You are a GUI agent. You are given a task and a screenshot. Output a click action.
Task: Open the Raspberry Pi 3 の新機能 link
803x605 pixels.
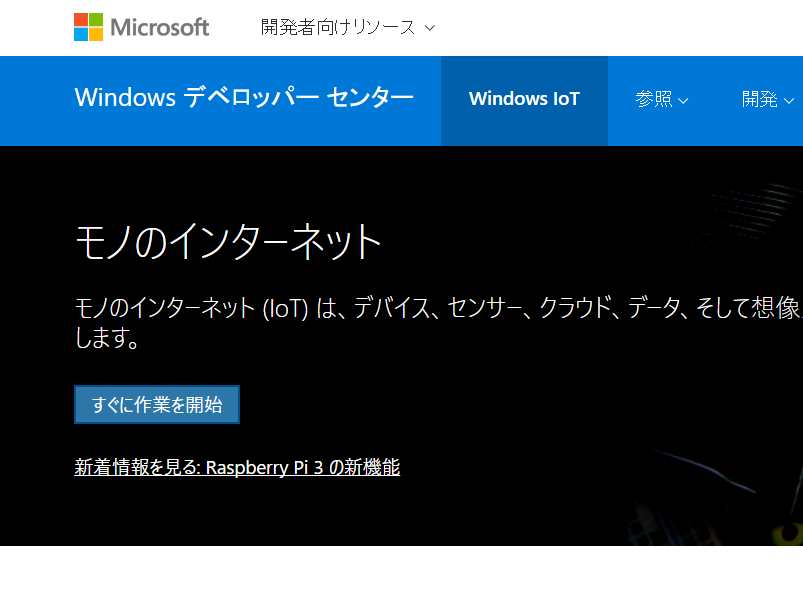[x=237, y=467]
